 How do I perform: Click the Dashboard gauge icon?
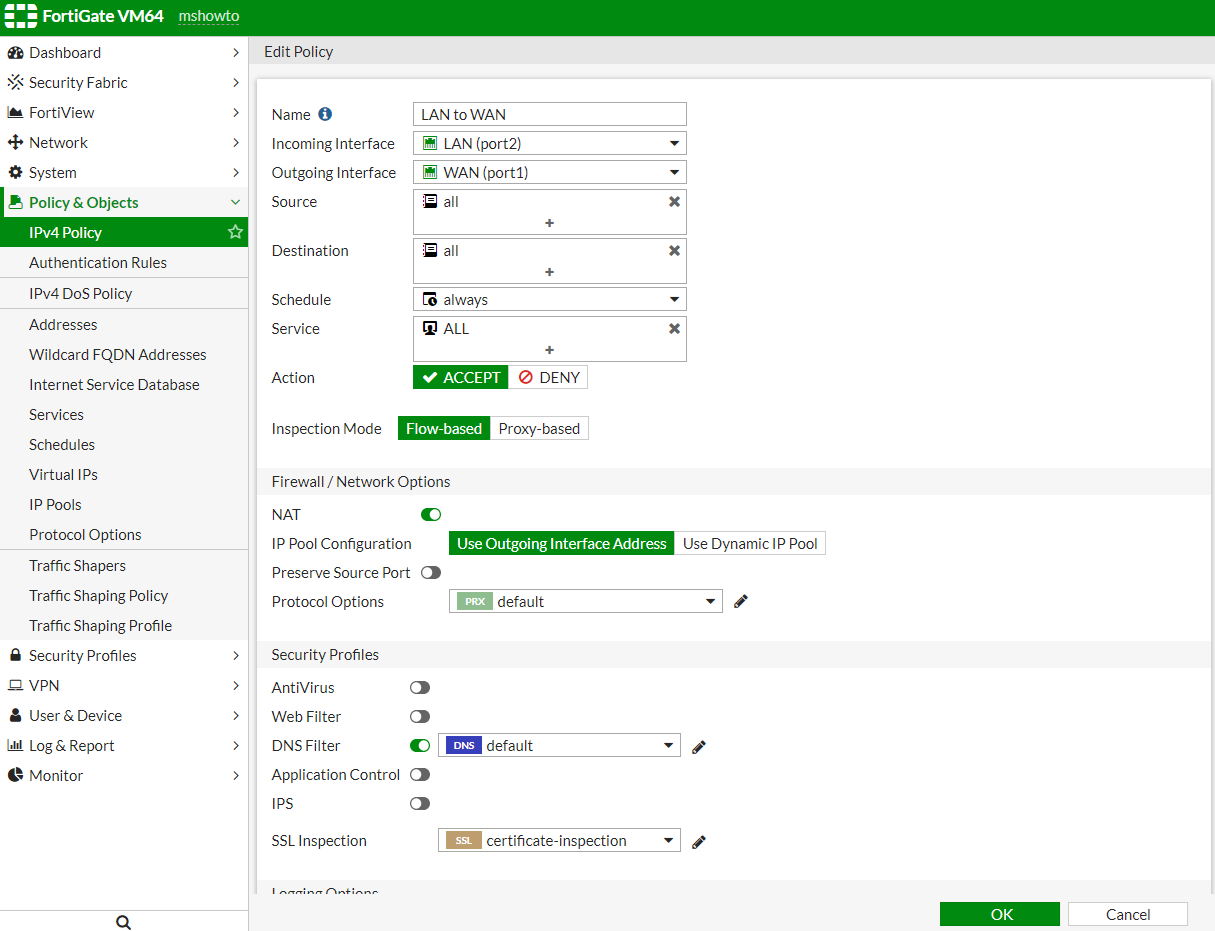coord(15,53)
